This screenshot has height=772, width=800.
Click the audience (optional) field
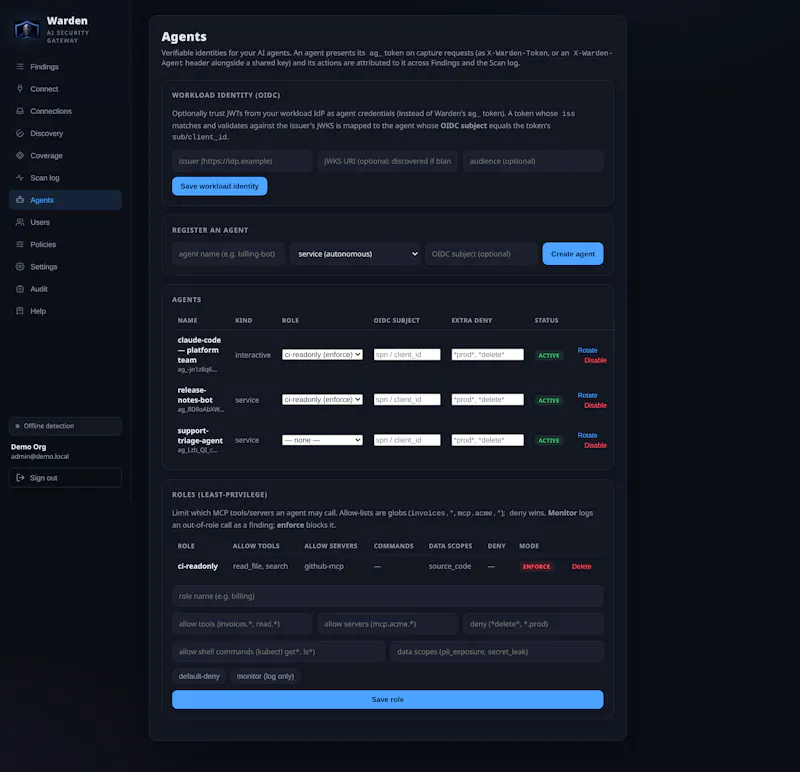pos(533,161)
